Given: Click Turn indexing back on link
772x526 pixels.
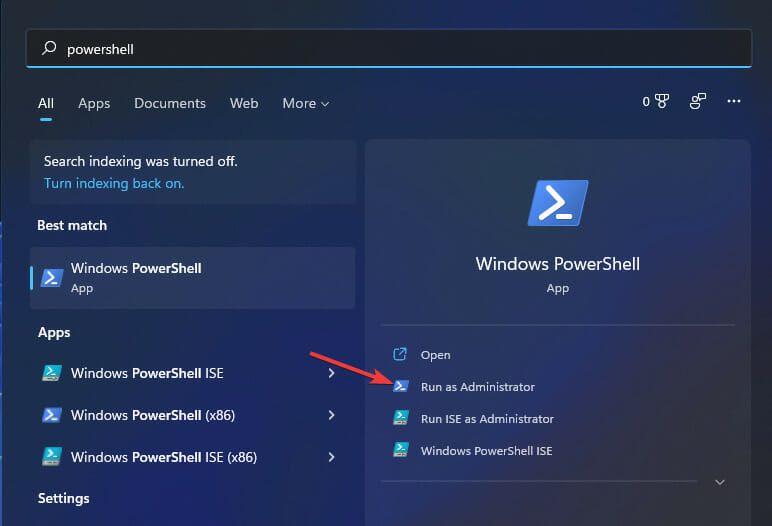Looking at the screenshot, I should click(x=114, y=183).
